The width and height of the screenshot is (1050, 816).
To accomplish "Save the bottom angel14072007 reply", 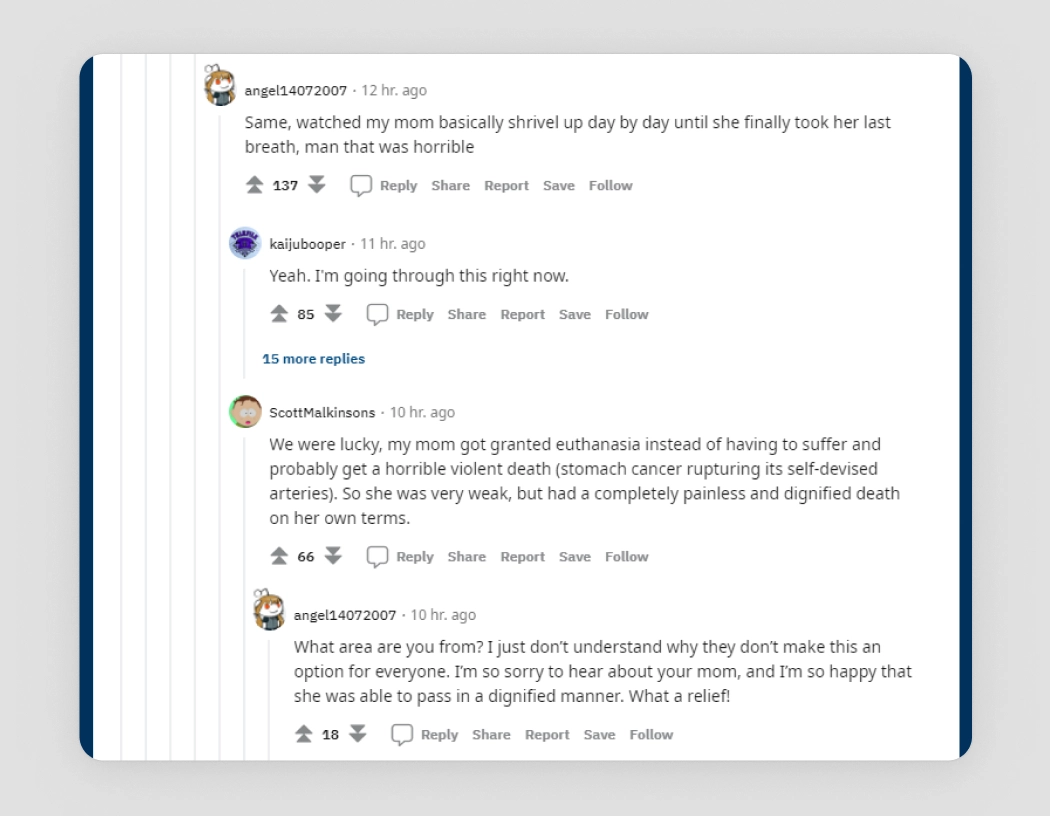I will 600,733.
